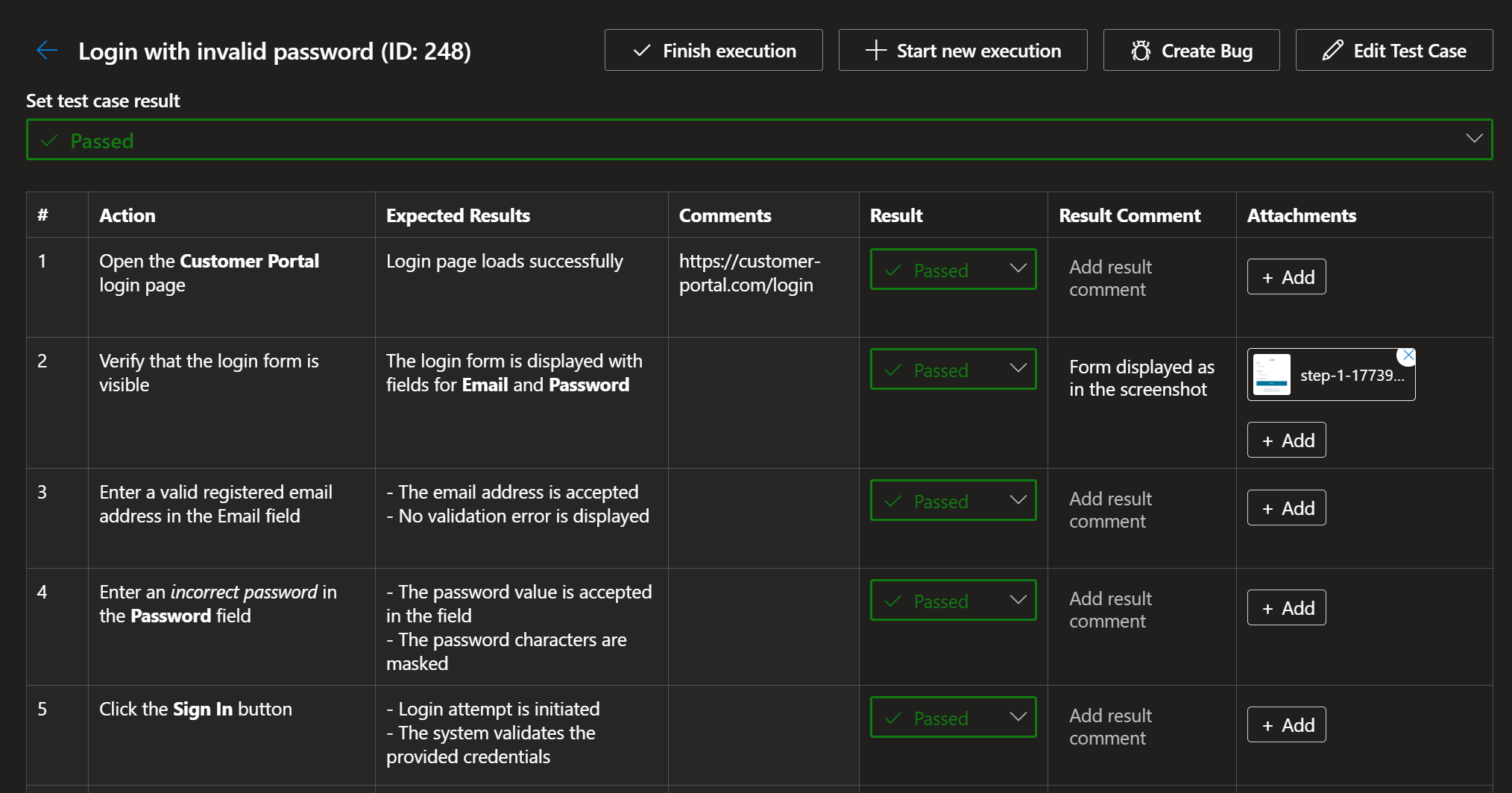Open the step-1 attachment thumbnail

click(1272, 375)
